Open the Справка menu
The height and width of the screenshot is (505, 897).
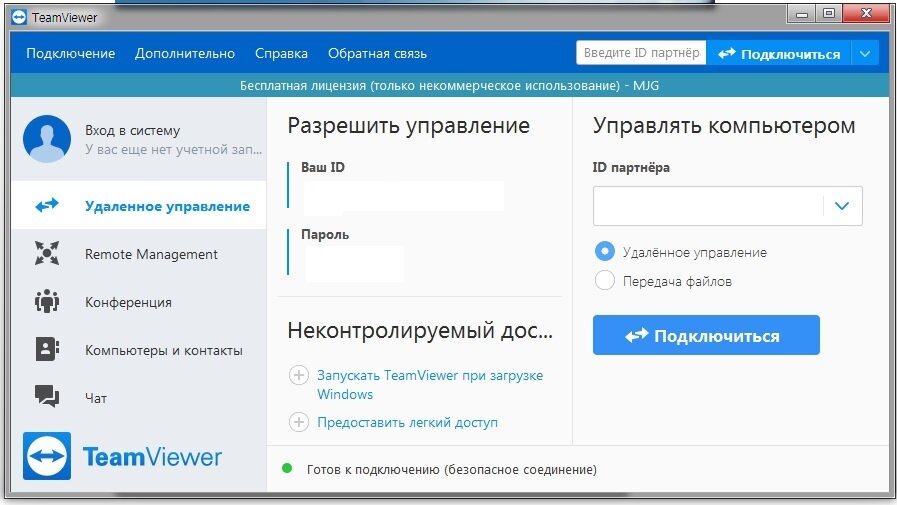[281, 54]
